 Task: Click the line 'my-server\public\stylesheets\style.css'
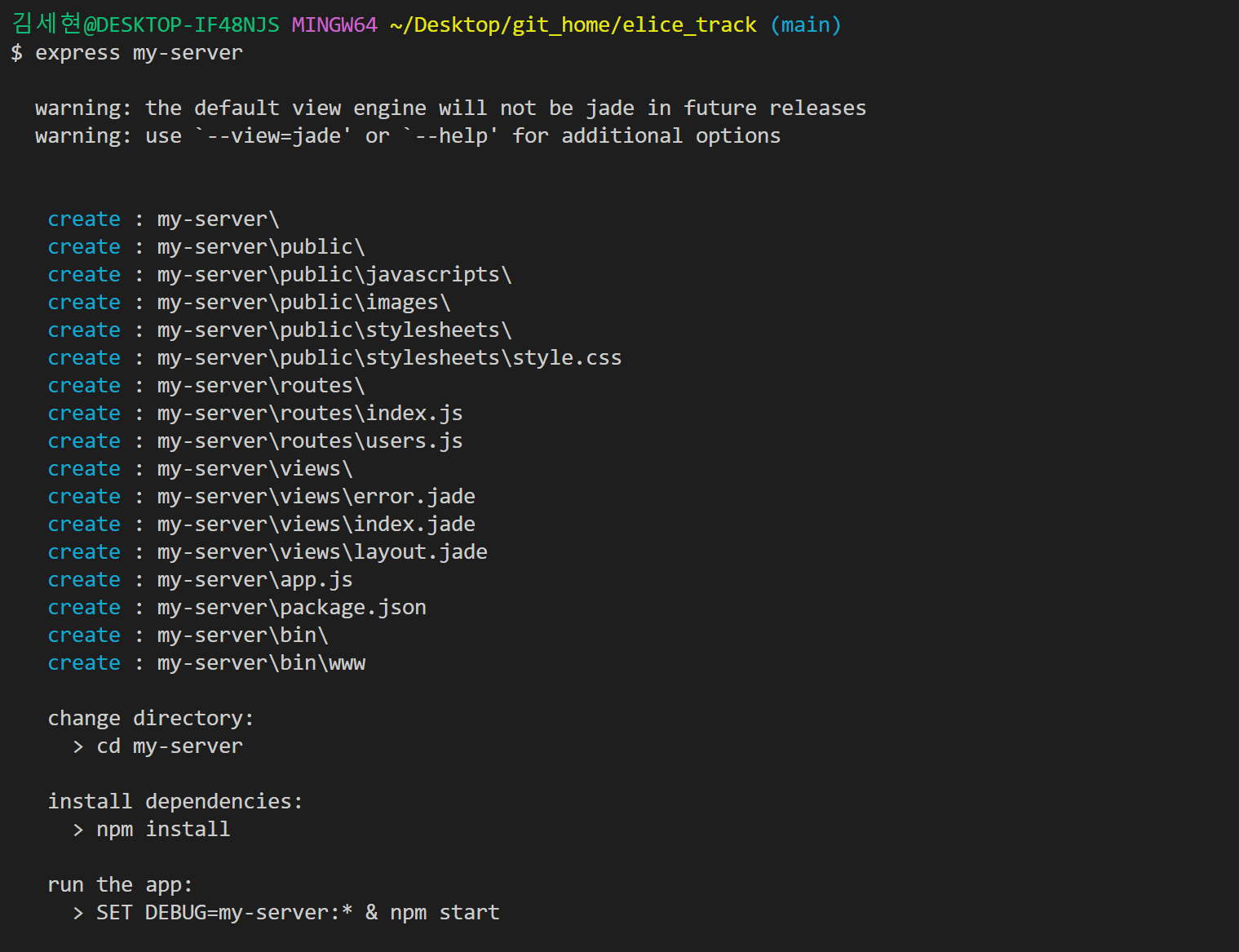(x=389, y=358)
